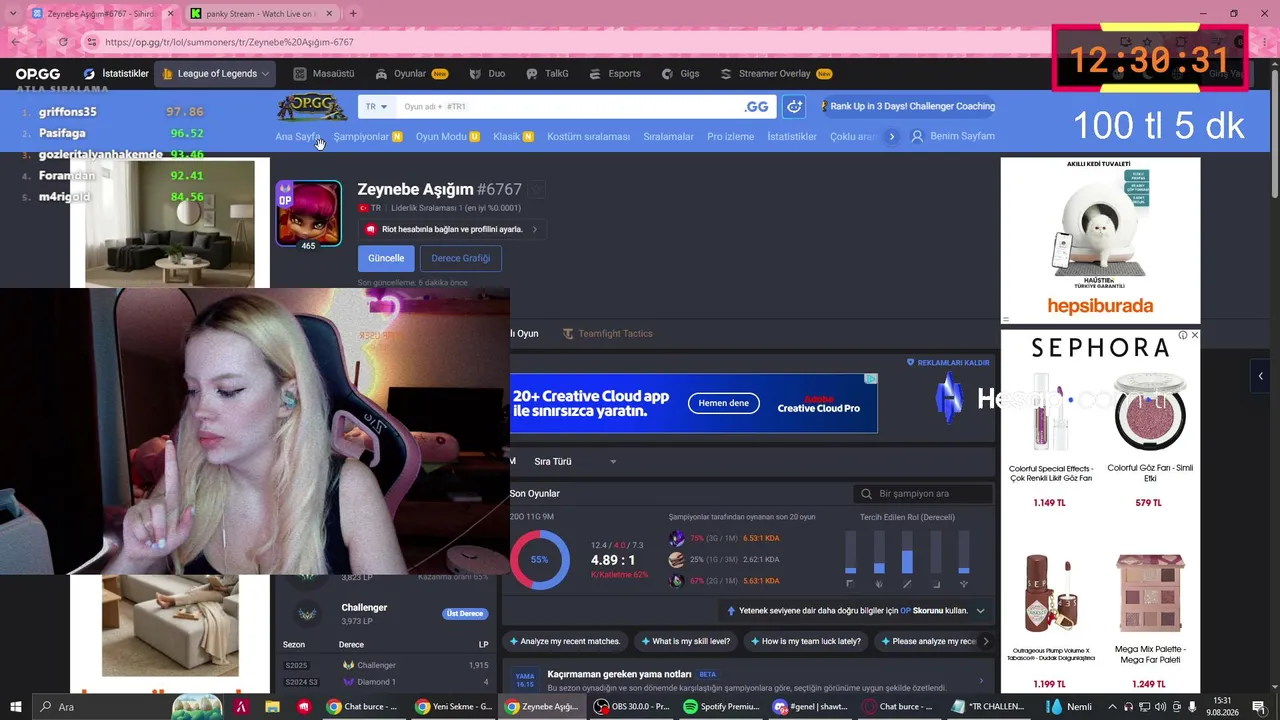
Task: Click the mid lane role icon
Action: tap(907, 584)
